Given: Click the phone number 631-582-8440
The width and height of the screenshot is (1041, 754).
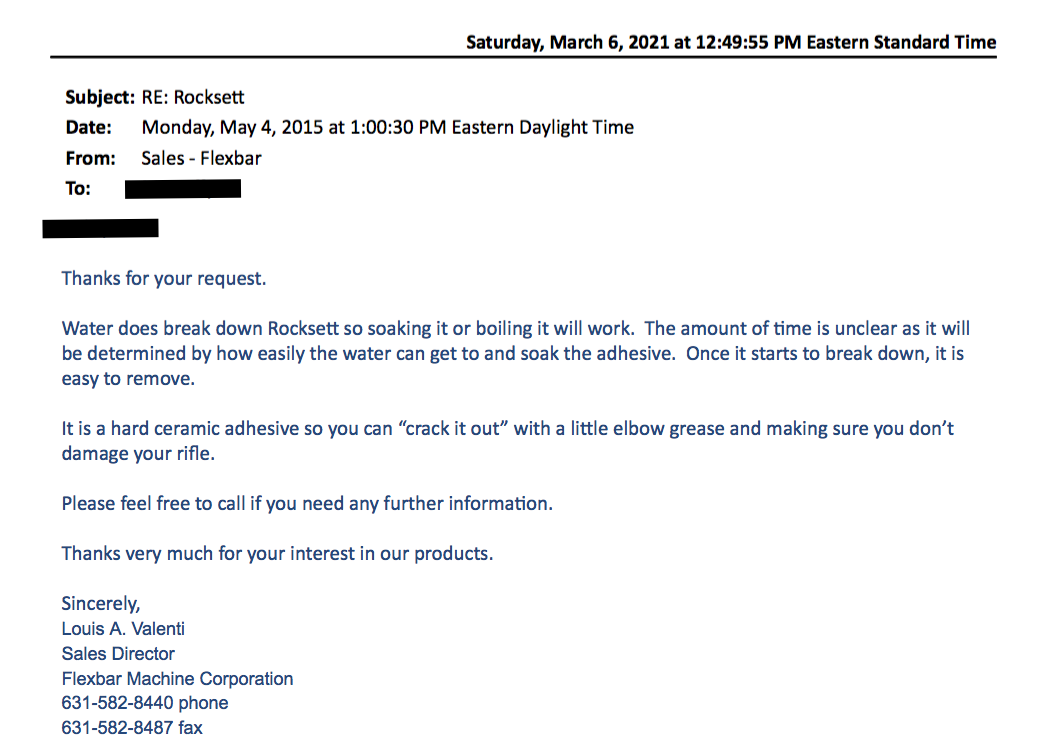Looking at the screenshot, I should tap(118, 704).
